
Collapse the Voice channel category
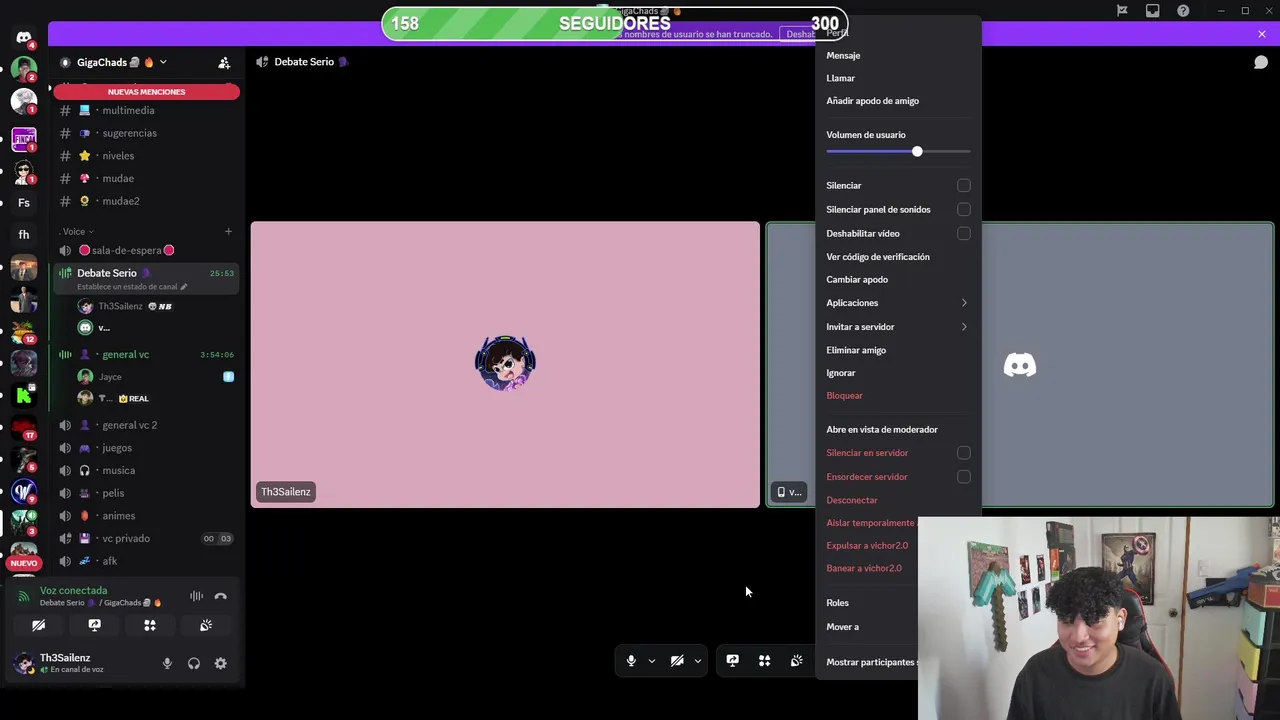pos(78,231)
